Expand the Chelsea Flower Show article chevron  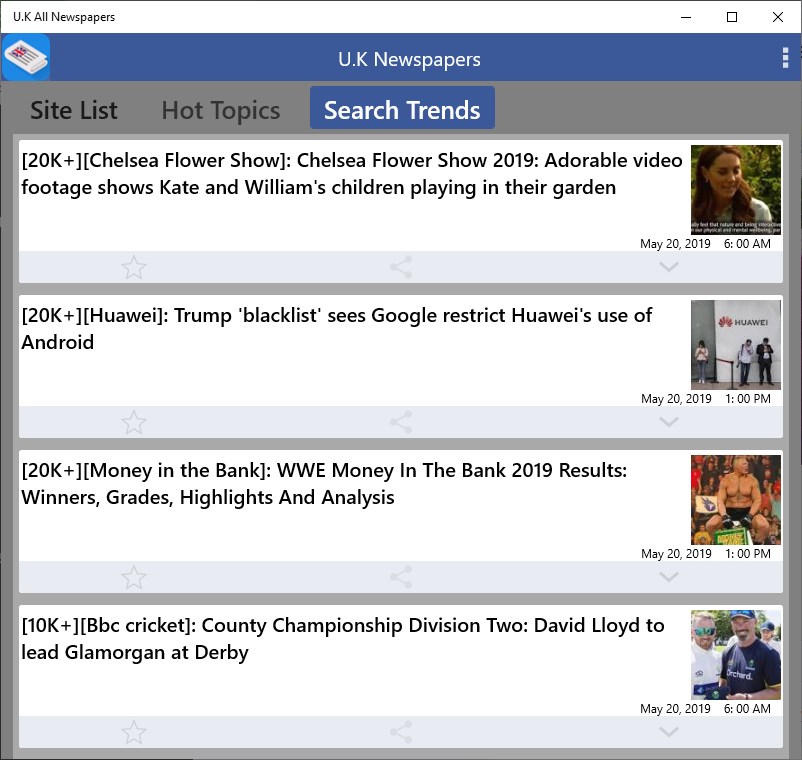[x=669, y=267]
